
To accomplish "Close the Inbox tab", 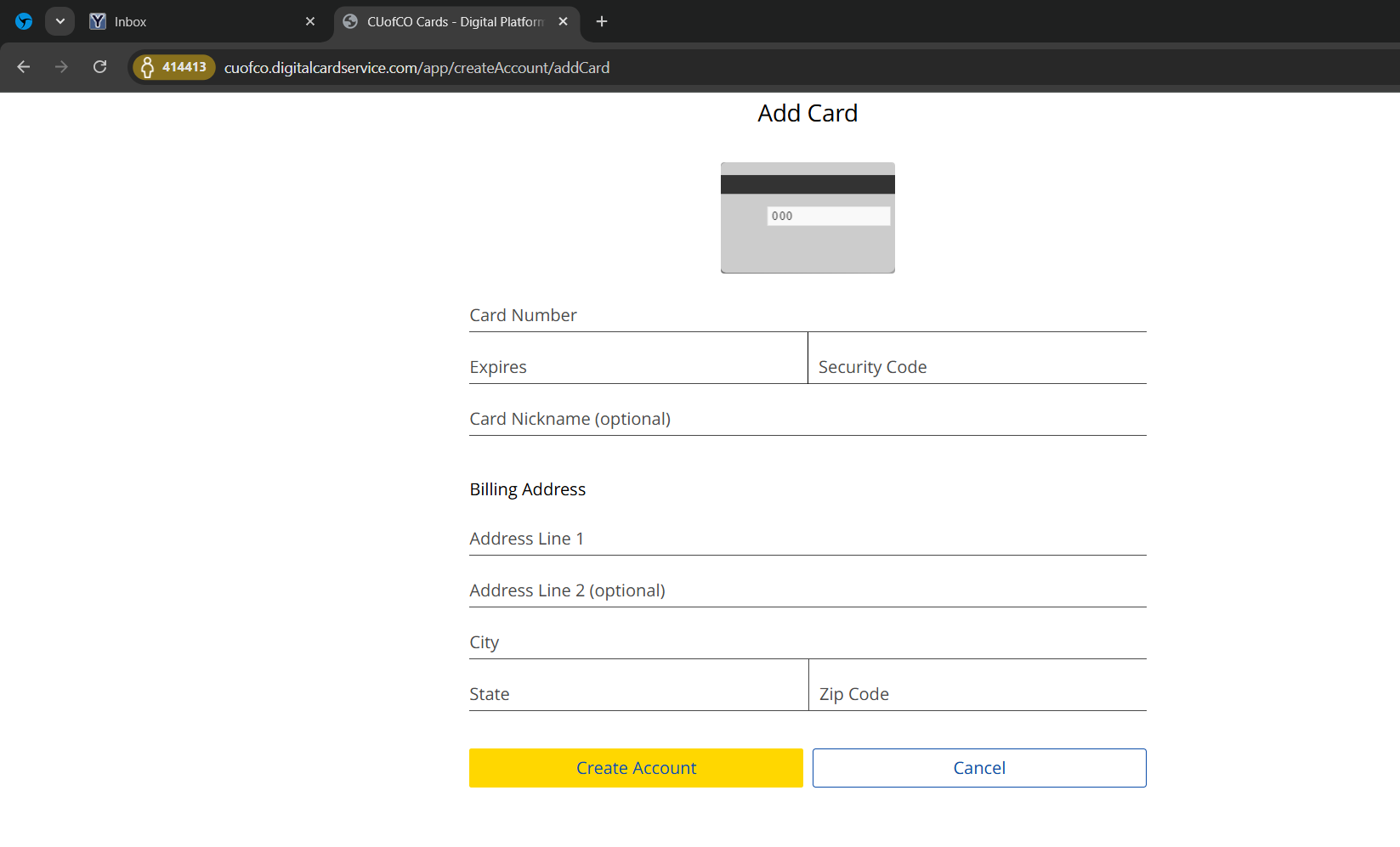I will tap(310, 21).
